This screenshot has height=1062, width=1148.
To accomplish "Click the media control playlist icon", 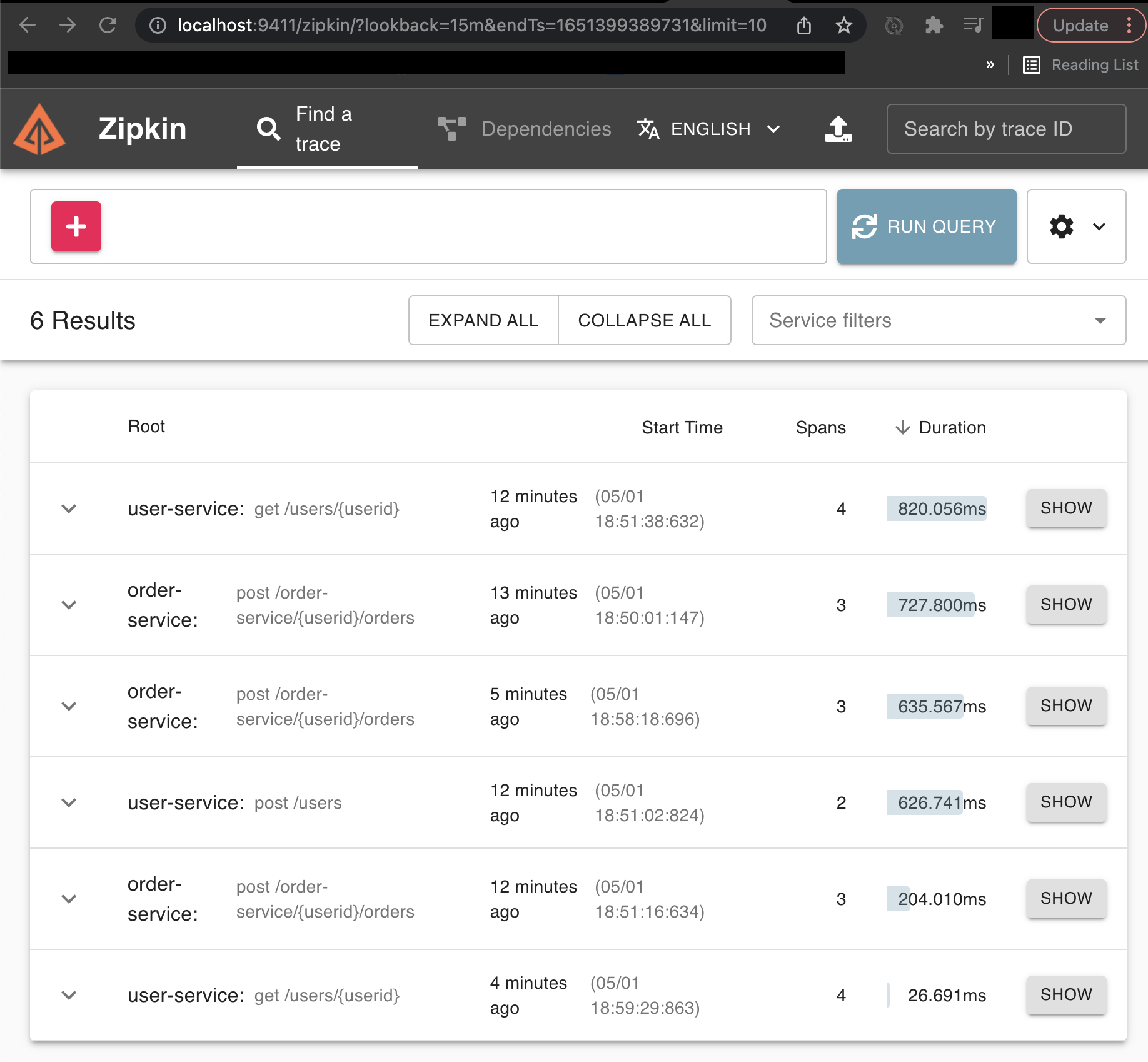I will coord(974,25).
